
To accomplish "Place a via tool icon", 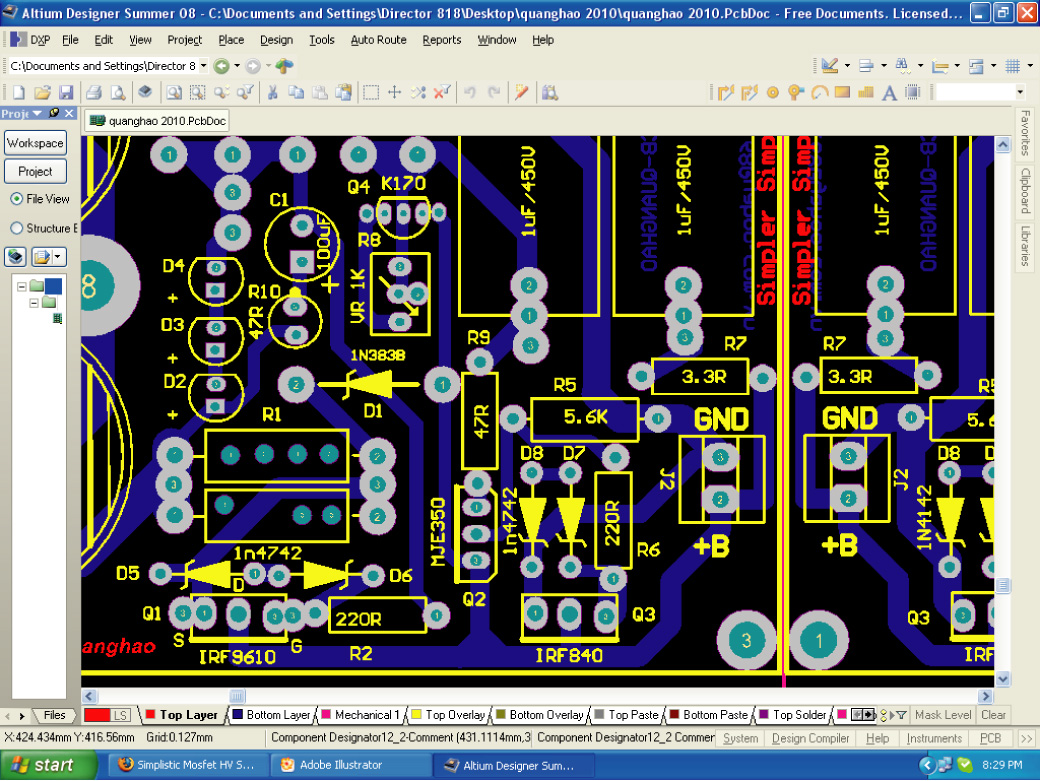I will [x=795, y=93].
